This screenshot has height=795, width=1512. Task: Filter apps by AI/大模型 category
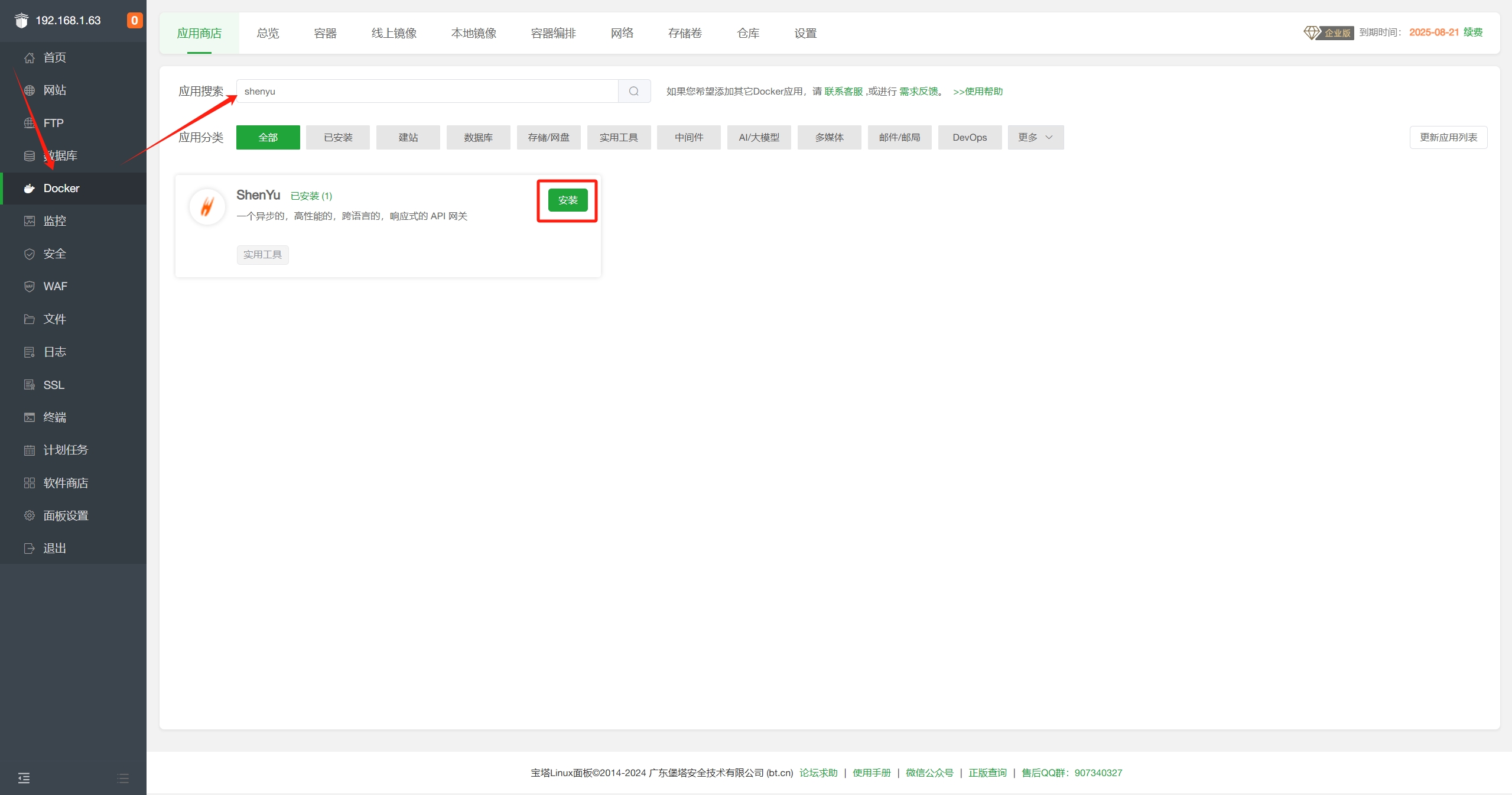click(x=759, y=137)
